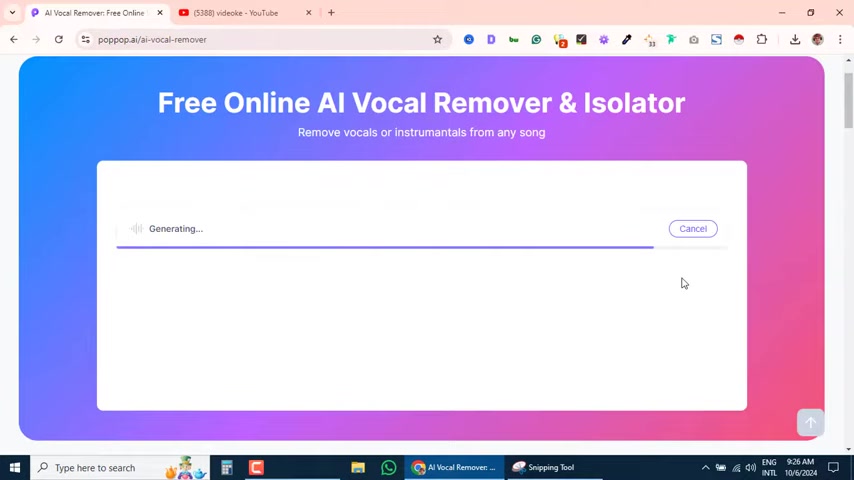This screenshot has width=854, height=480.
Task: Activate the color picker eyedropper extension
Action: point(626,39)
